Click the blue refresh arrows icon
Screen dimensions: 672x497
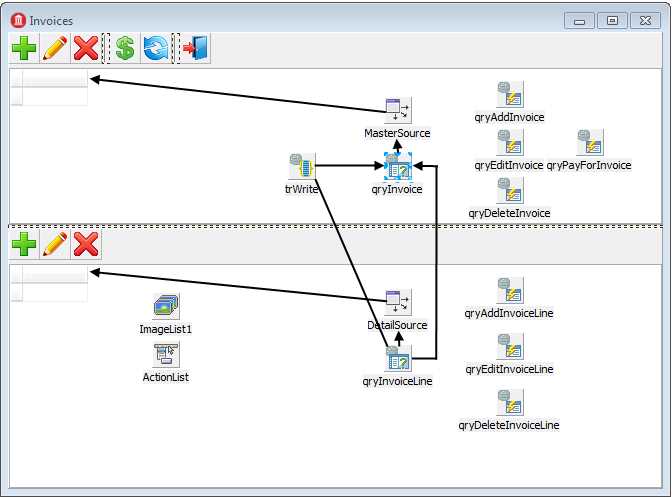(x=156, y=48)
